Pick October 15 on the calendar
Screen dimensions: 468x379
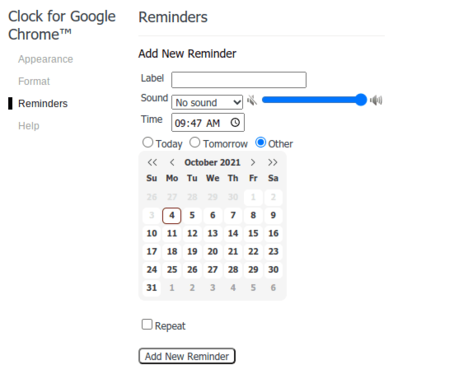coord(253,233)
